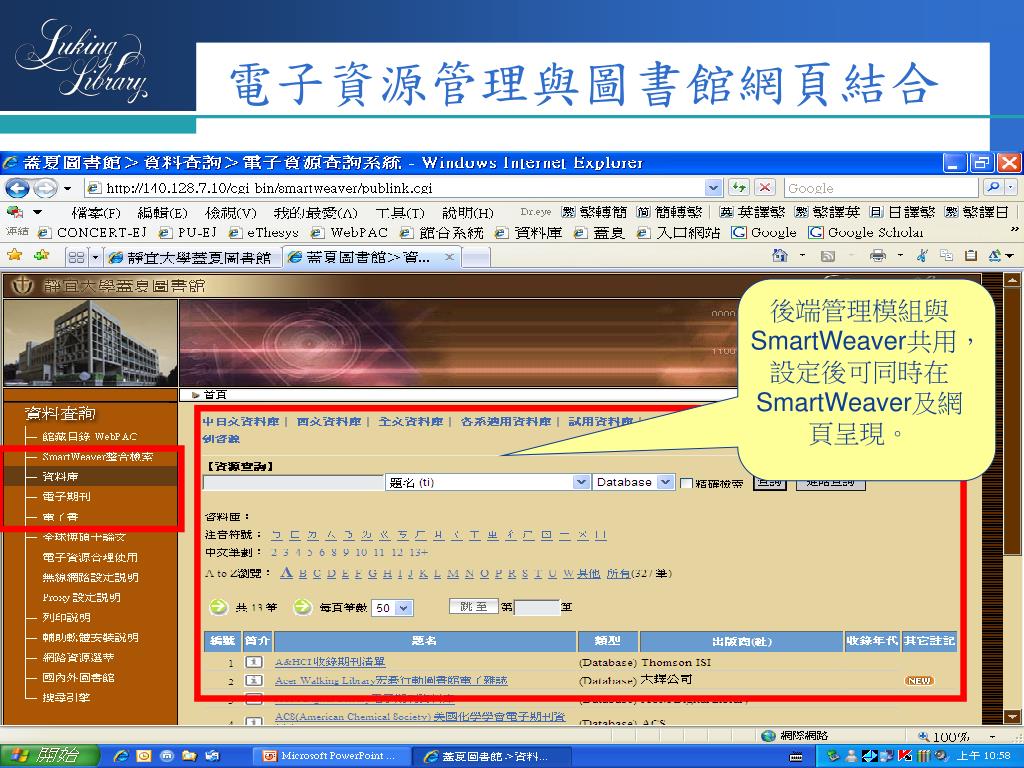The width and height of the screenshot is (1024, 768).
Task: Click the info icon for A&HCI row
Action: [x=253, y=662]
